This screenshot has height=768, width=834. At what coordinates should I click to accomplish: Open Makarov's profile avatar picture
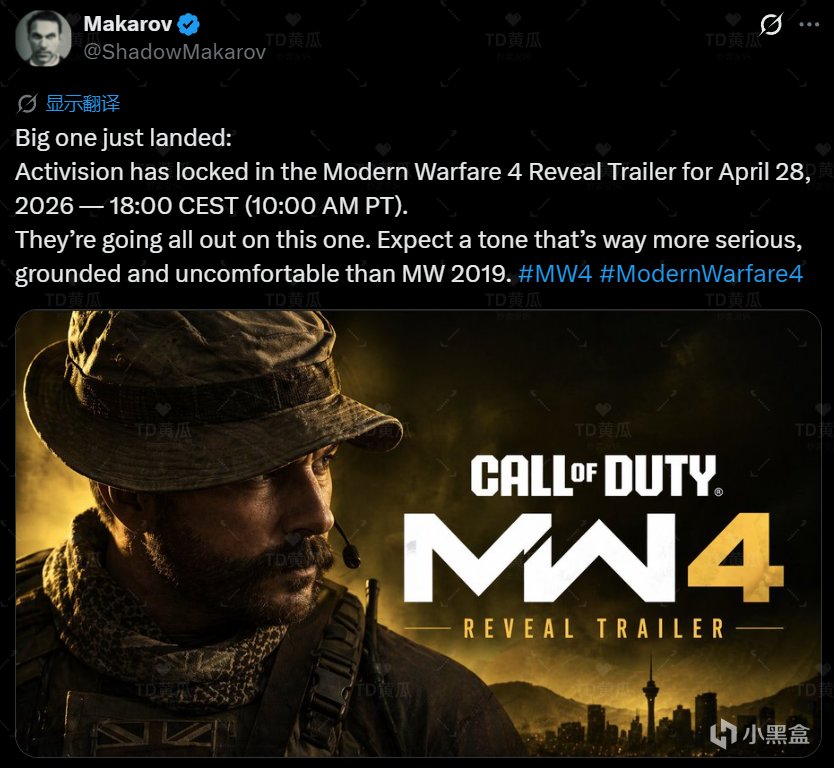(43, 38)
